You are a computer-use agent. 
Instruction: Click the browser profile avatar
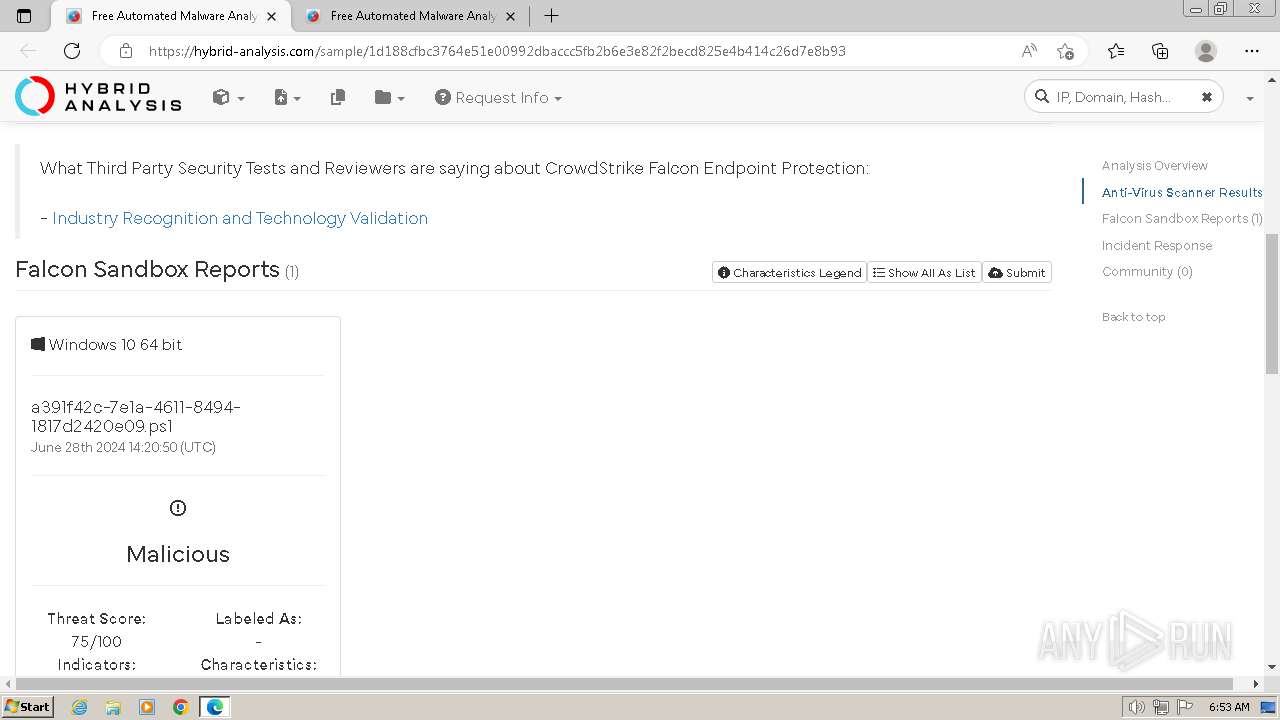[1206, 51]
